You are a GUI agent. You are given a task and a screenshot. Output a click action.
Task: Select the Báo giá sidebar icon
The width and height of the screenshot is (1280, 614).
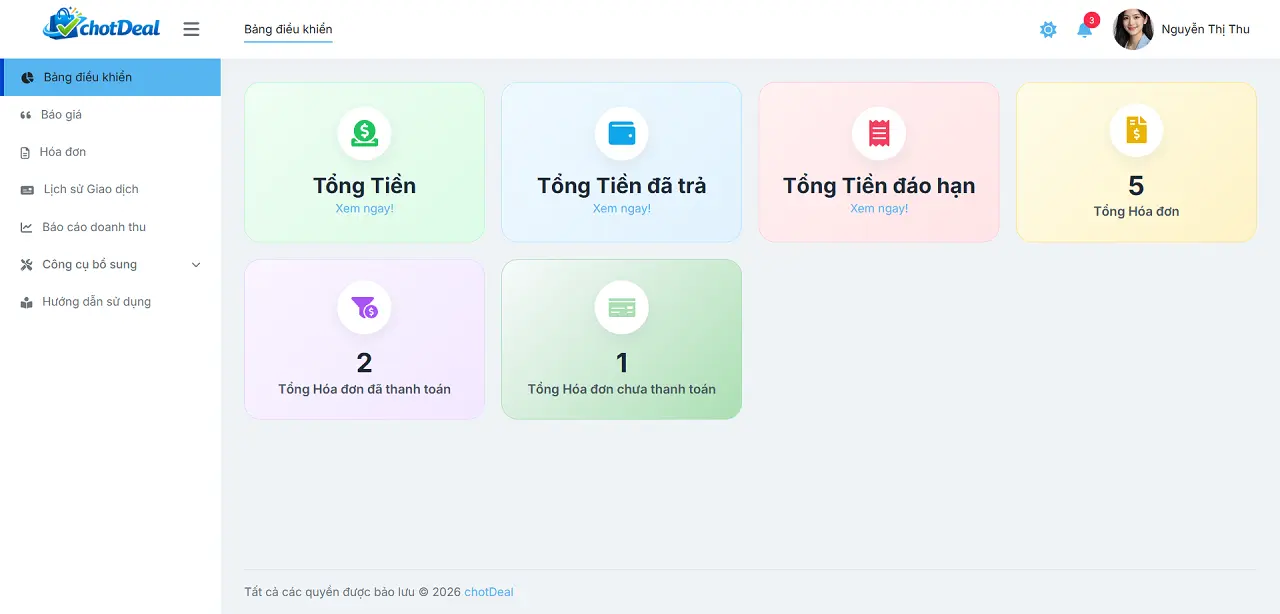[x=25, y=114]
